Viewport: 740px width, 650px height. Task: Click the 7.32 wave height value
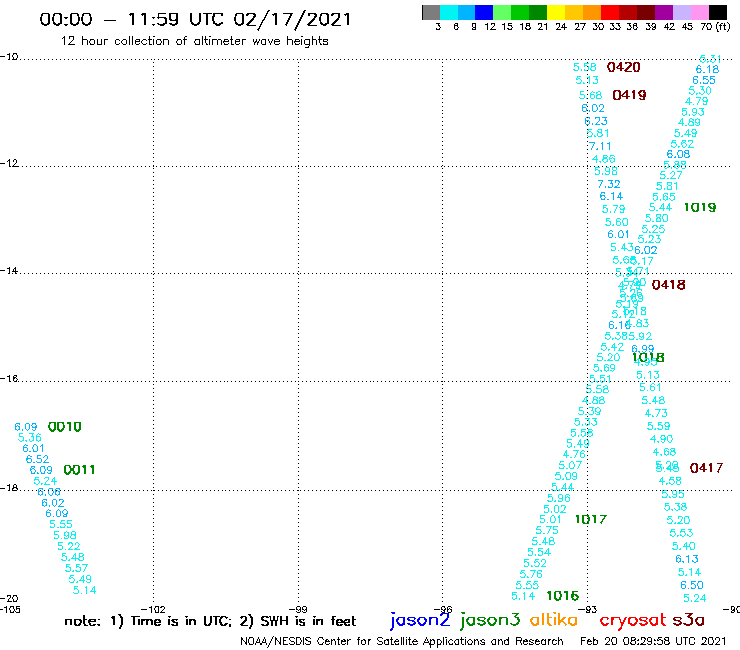click(609, 184)
